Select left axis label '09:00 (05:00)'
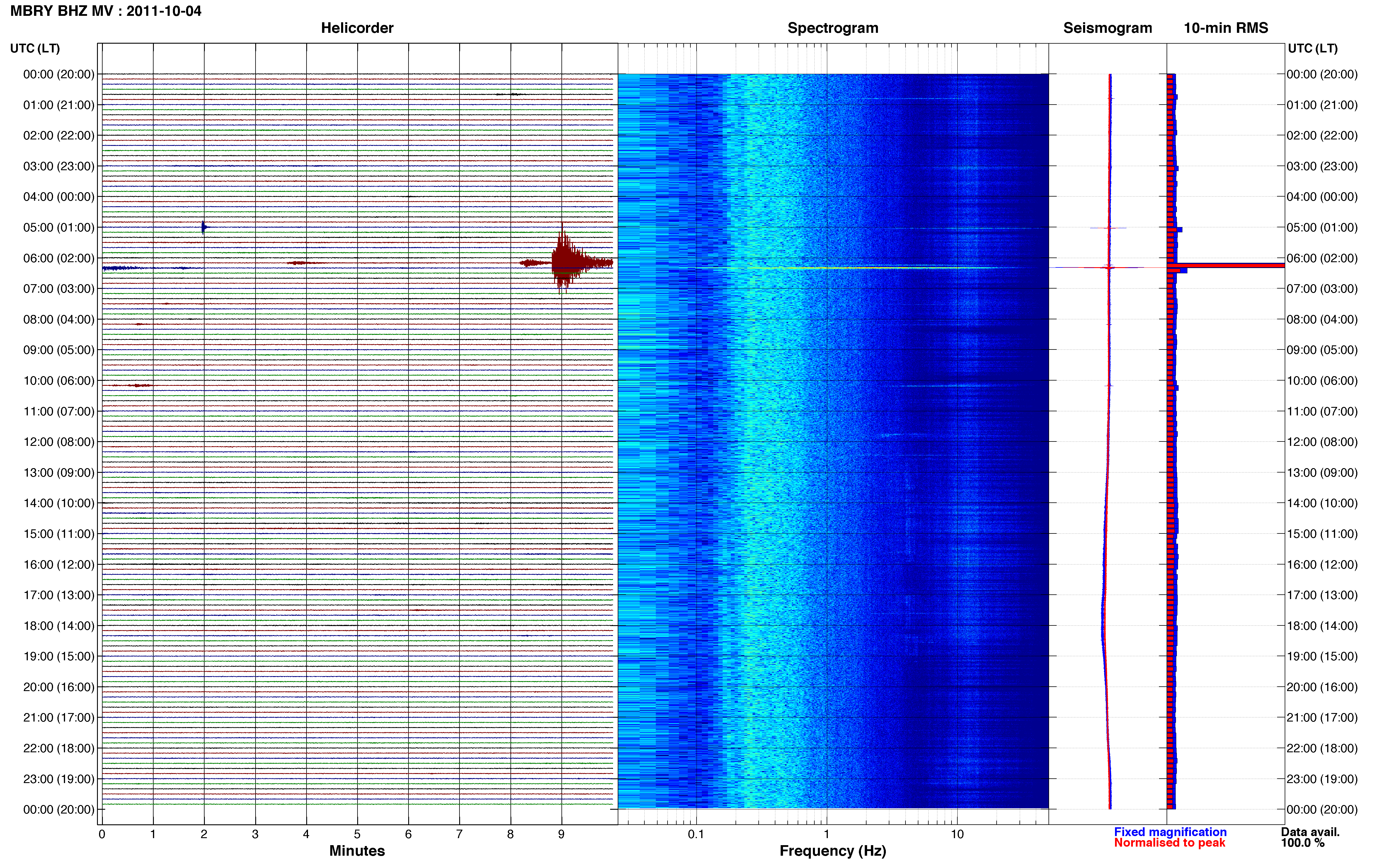 point(59,350)
